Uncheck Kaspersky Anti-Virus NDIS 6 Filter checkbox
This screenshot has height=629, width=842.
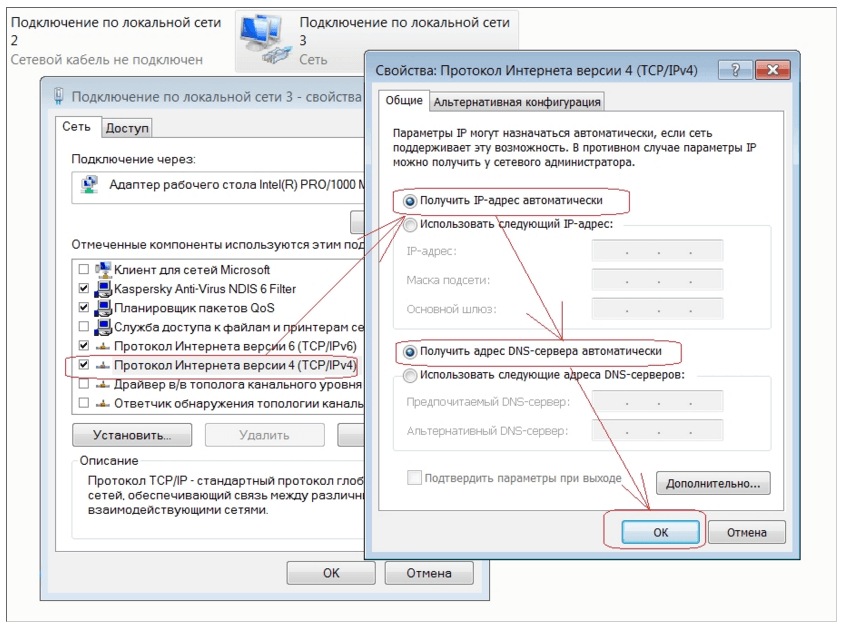coord(84,289)
